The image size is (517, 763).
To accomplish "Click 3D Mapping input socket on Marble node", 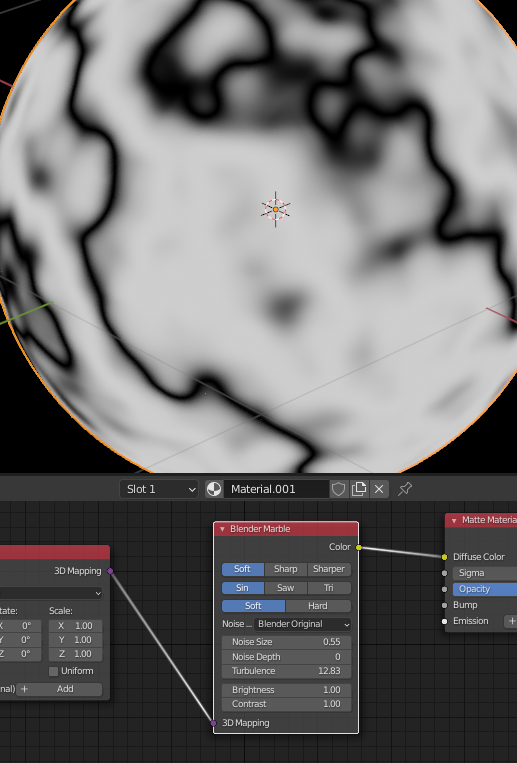I will click(213, 723).
